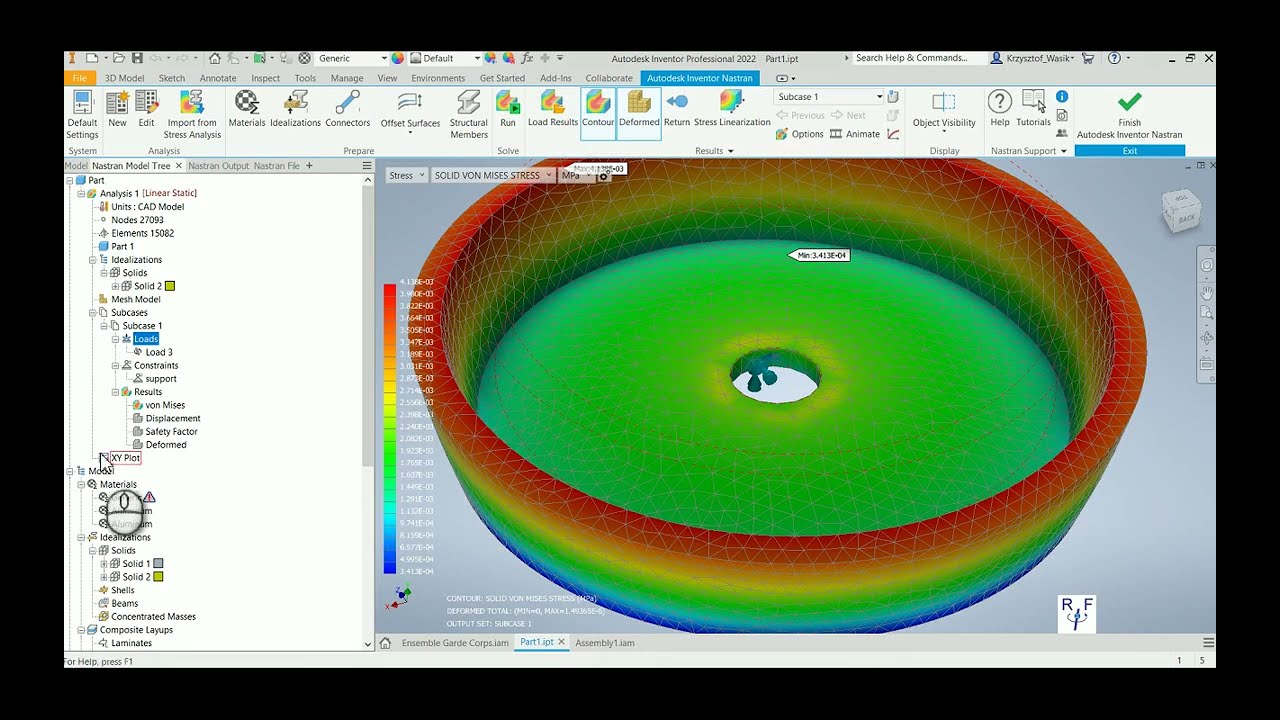1280x720 pixels.
Task: Open Nastran Tutorials
Action: pos(1033,110)
